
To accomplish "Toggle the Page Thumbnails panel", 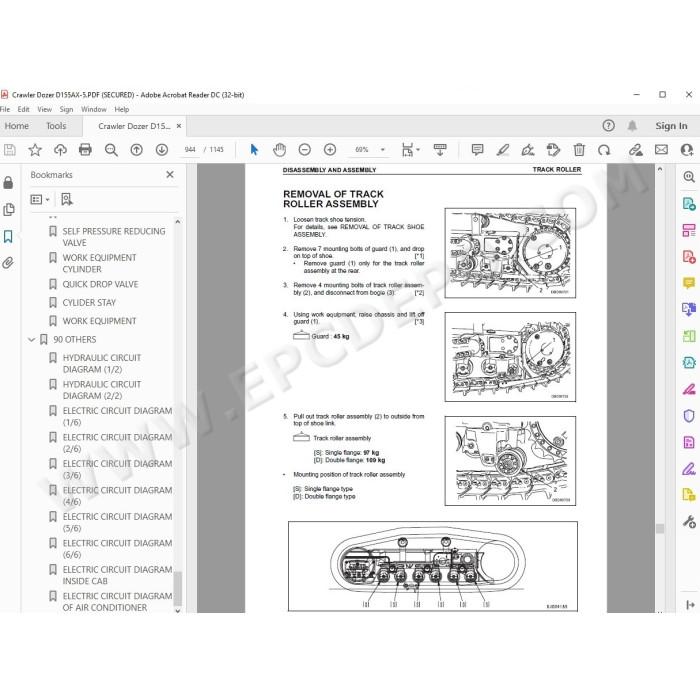I will point(8,209).
